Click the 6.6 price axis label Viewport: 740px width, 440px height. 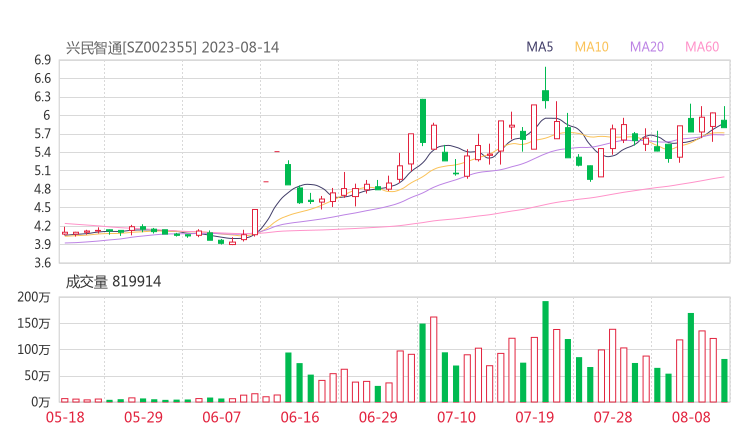42,78
